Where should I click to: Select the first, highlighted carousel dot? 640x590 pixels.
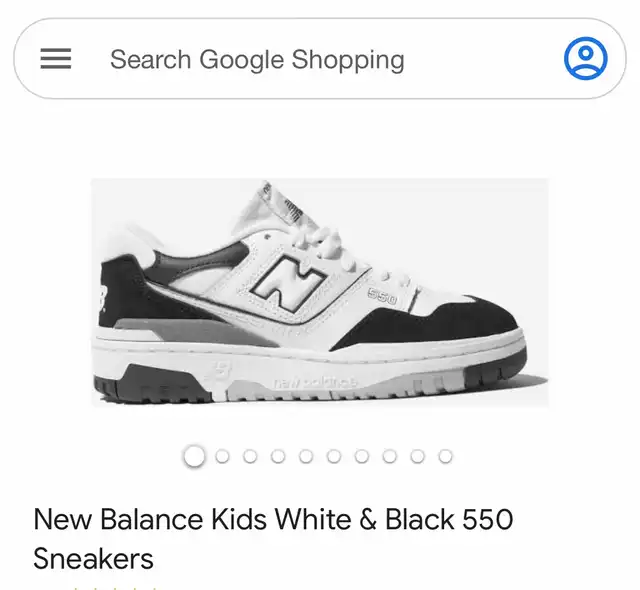(194, 457)
